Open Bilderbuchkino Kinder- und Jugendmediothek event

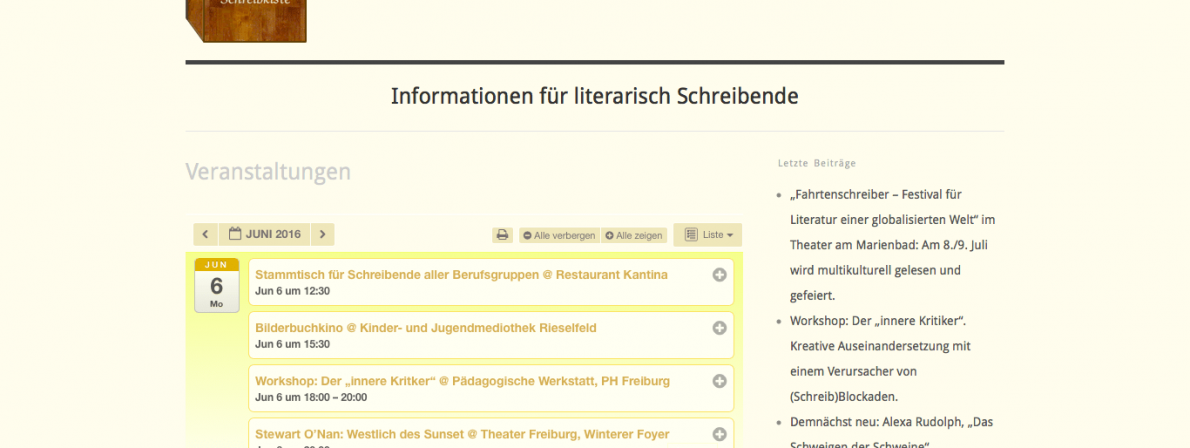coord(425,328)
